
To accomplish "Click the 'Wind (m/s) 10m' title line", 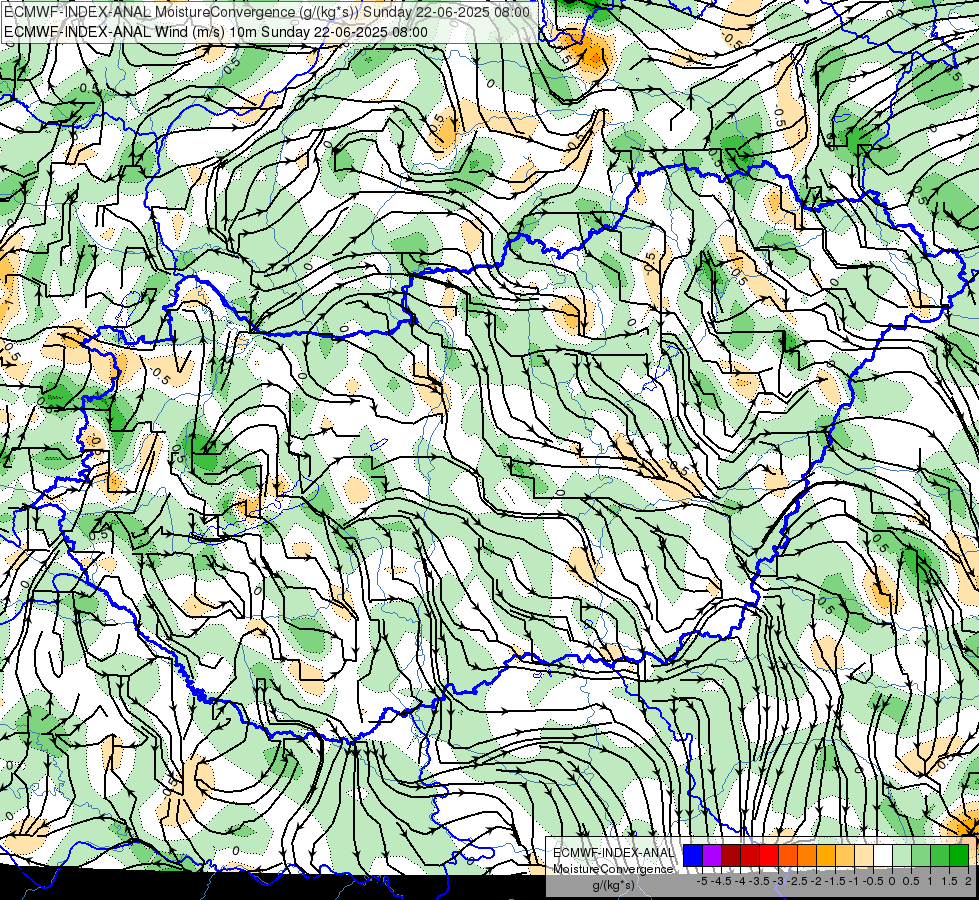I will point(216,32).
